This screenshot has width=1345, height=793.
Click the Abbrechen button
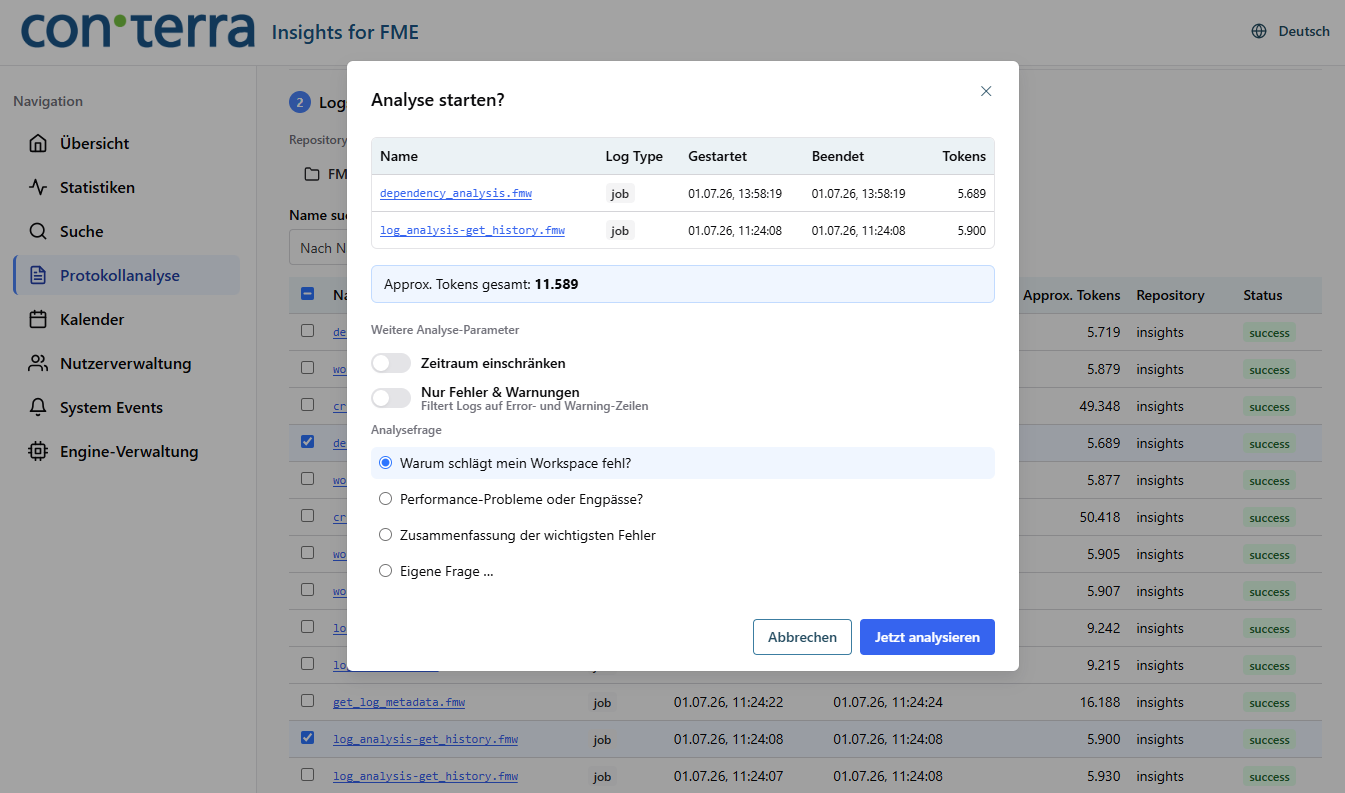point(802,637)
